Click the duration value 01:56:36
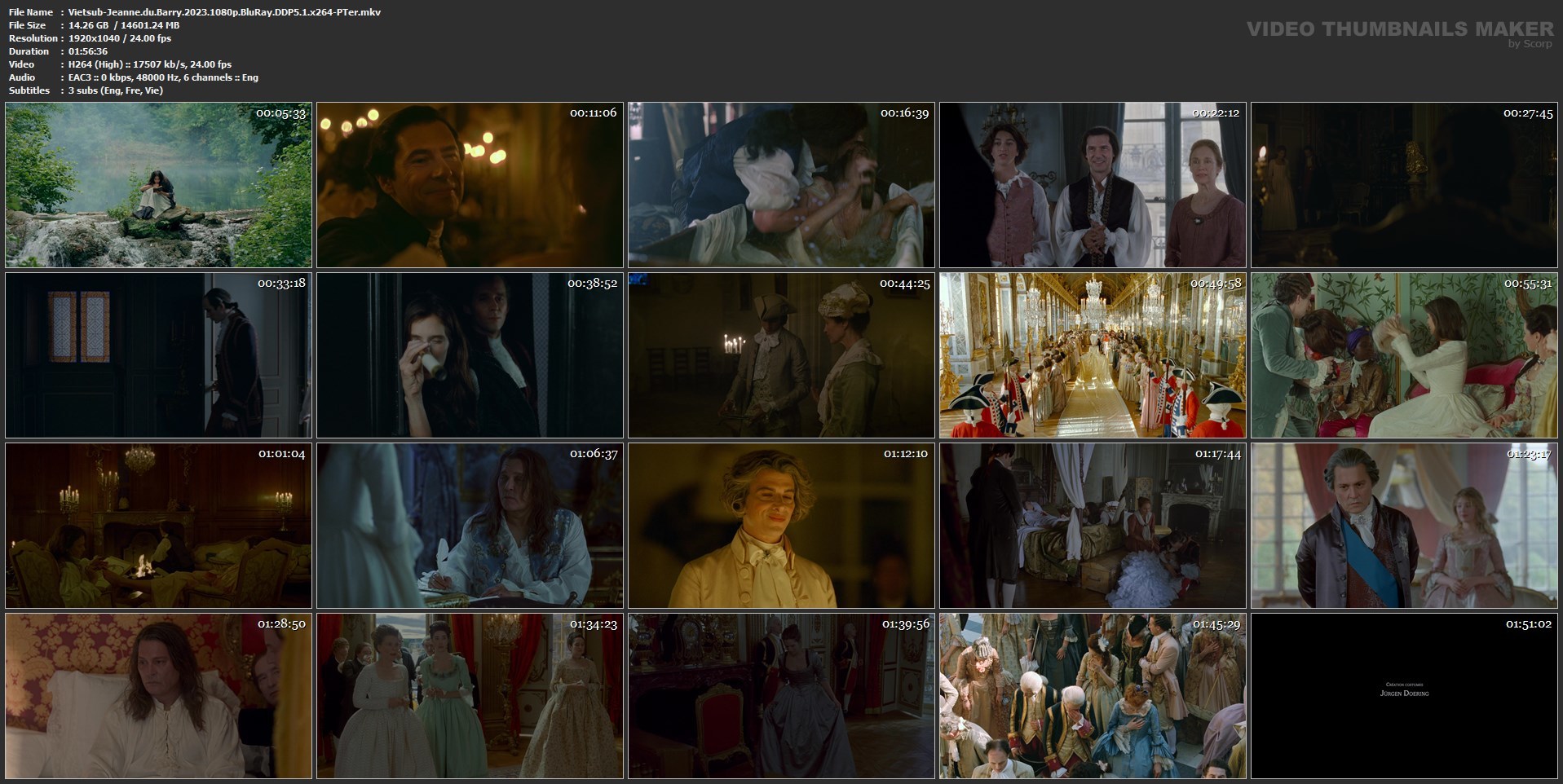The width and height of the screenshot is (1563, 784). 88,51
